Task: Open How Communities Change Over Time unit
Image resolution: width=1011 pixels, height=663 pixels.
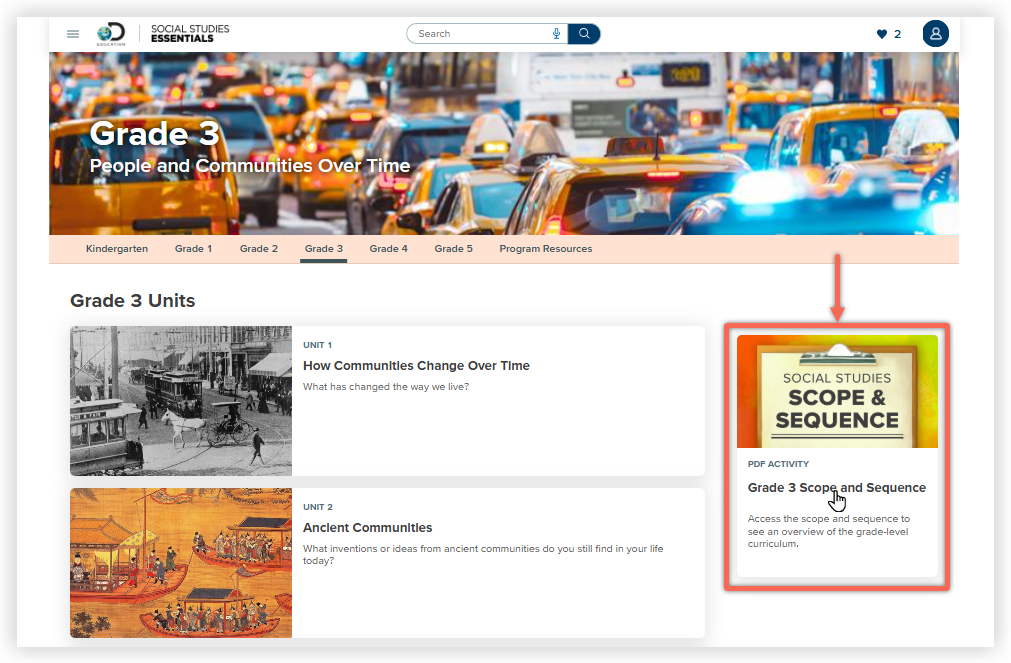Action: [x=416, y=366]
